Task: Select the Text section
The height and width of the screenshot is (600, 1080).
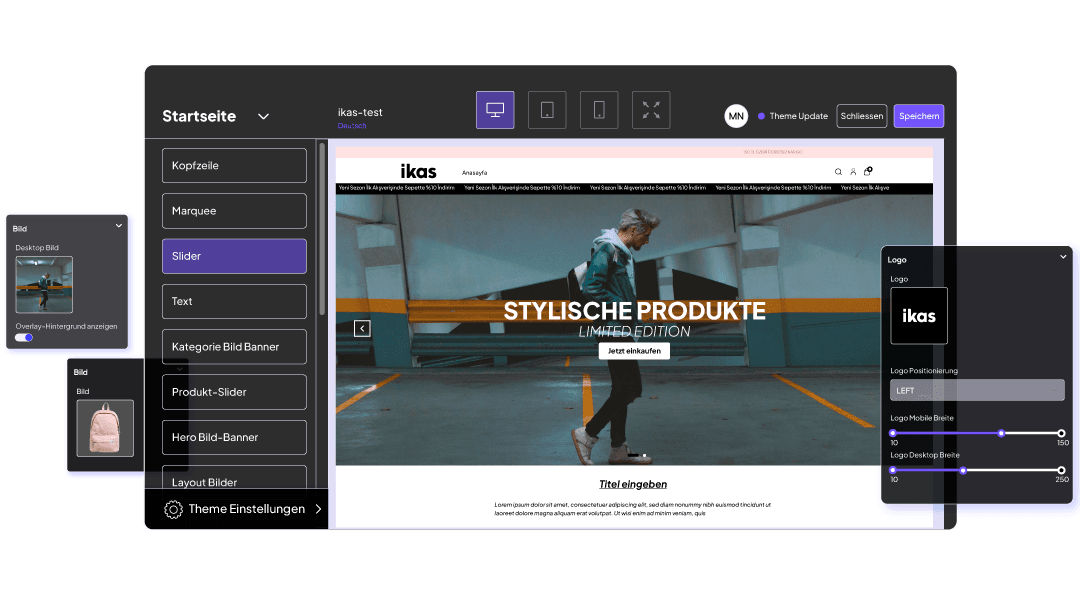Action: pyautogui.click(x=234, y=301)
